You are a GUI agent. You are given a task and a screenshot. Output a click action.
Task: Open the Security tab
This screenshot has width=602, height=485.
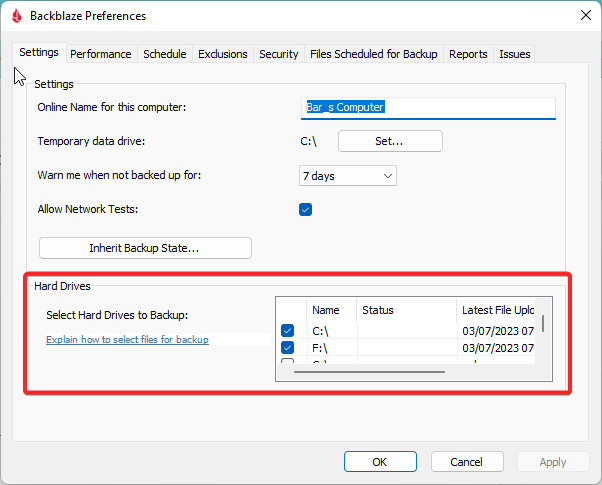[x=279, y=54]
